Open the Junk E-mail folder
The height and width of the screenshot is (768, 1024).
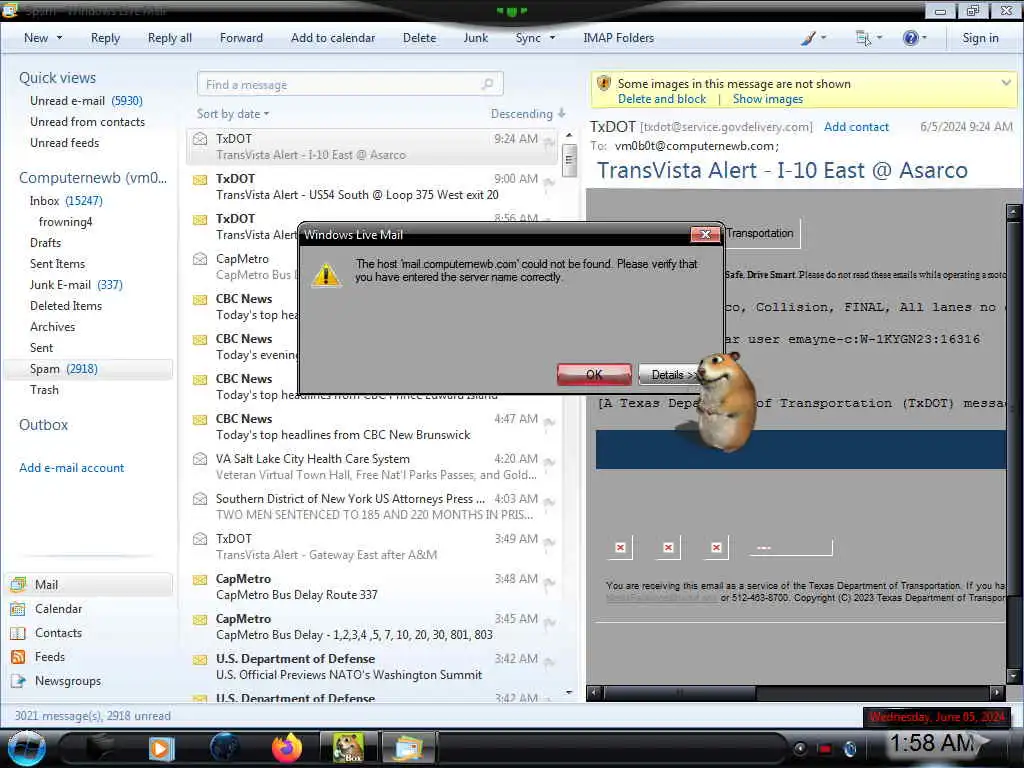(76, 285)
